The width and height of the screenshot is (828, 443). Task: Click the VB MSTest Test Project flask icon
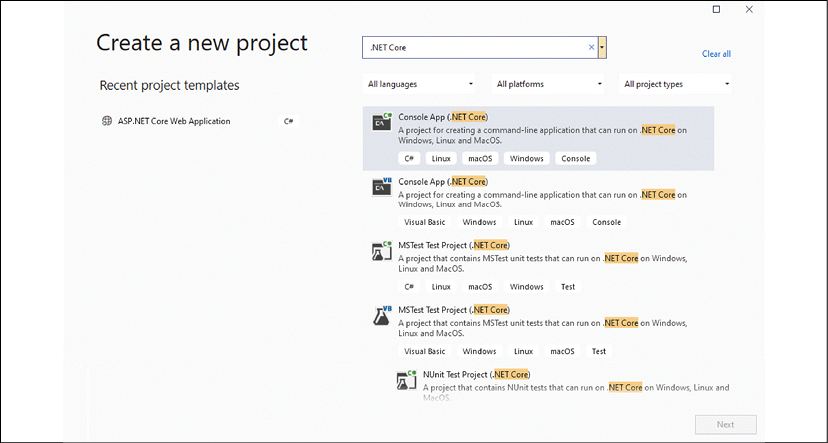tap(382, 315)
